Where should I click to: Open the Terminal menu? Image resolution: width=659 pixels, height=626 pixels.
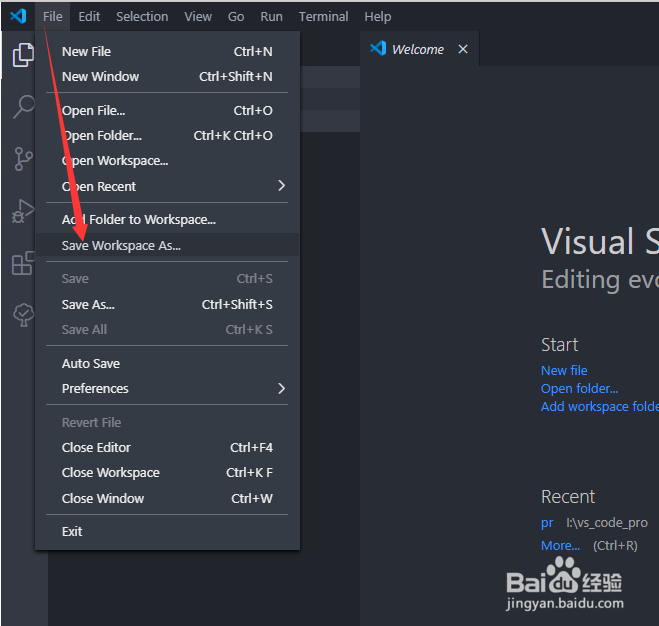323,16
